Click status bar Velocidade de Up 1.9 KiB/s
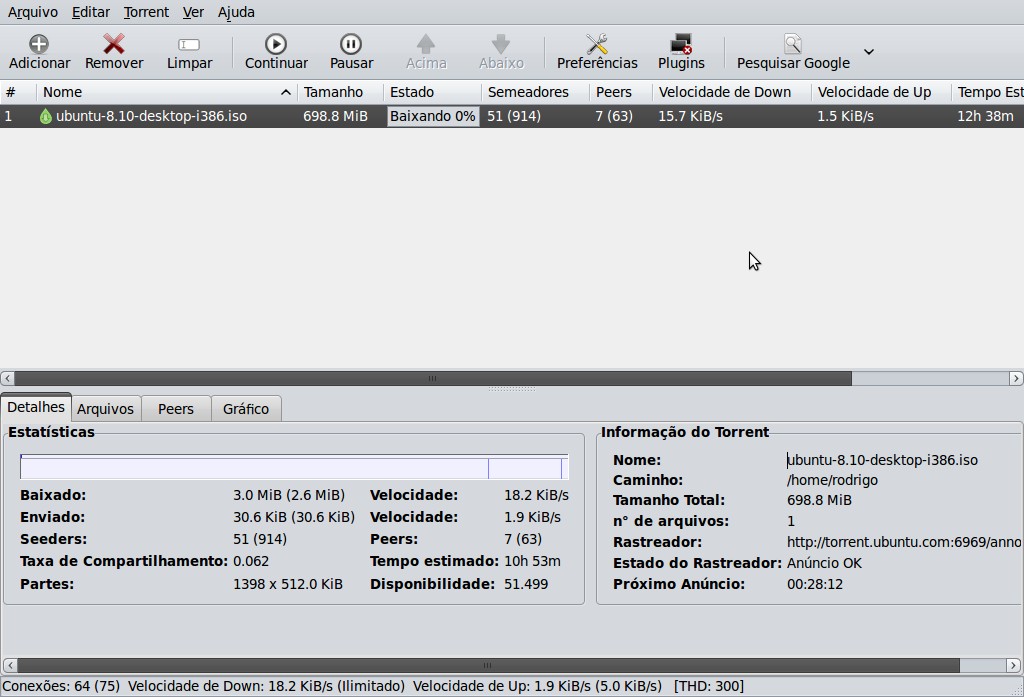This screenshot has width=1024, height=697. click(x=537, y=687)
